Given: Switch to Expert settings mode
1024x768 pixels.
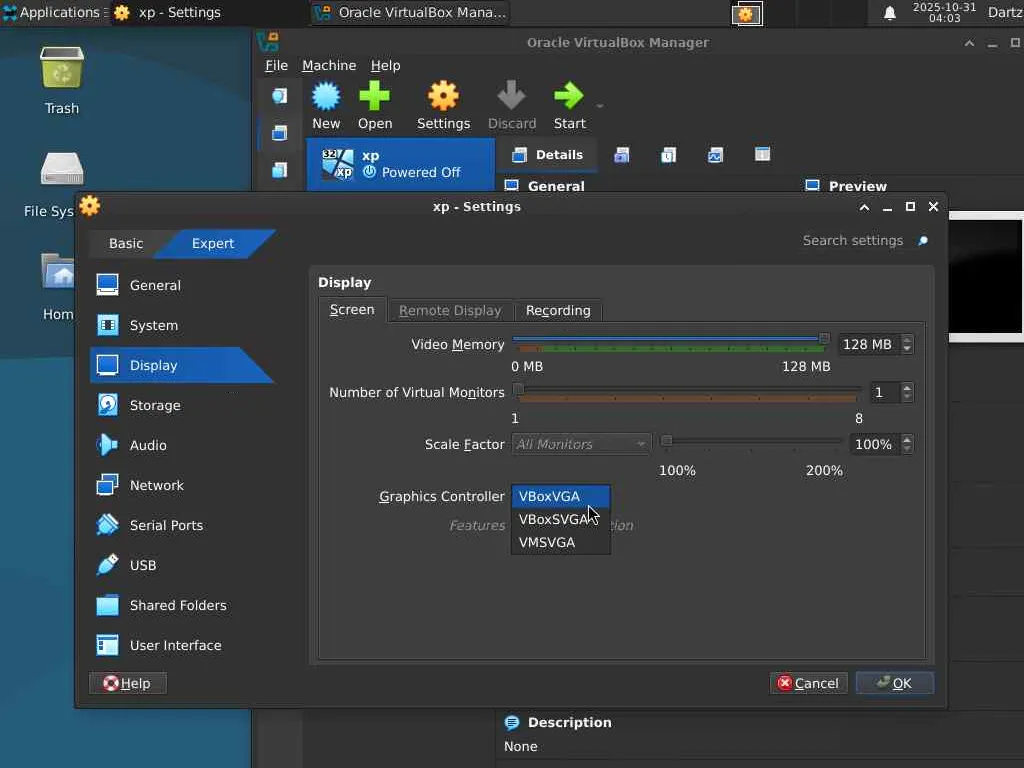Looking at the screenshot, I should pyautogui.click(x=213, y=243).
